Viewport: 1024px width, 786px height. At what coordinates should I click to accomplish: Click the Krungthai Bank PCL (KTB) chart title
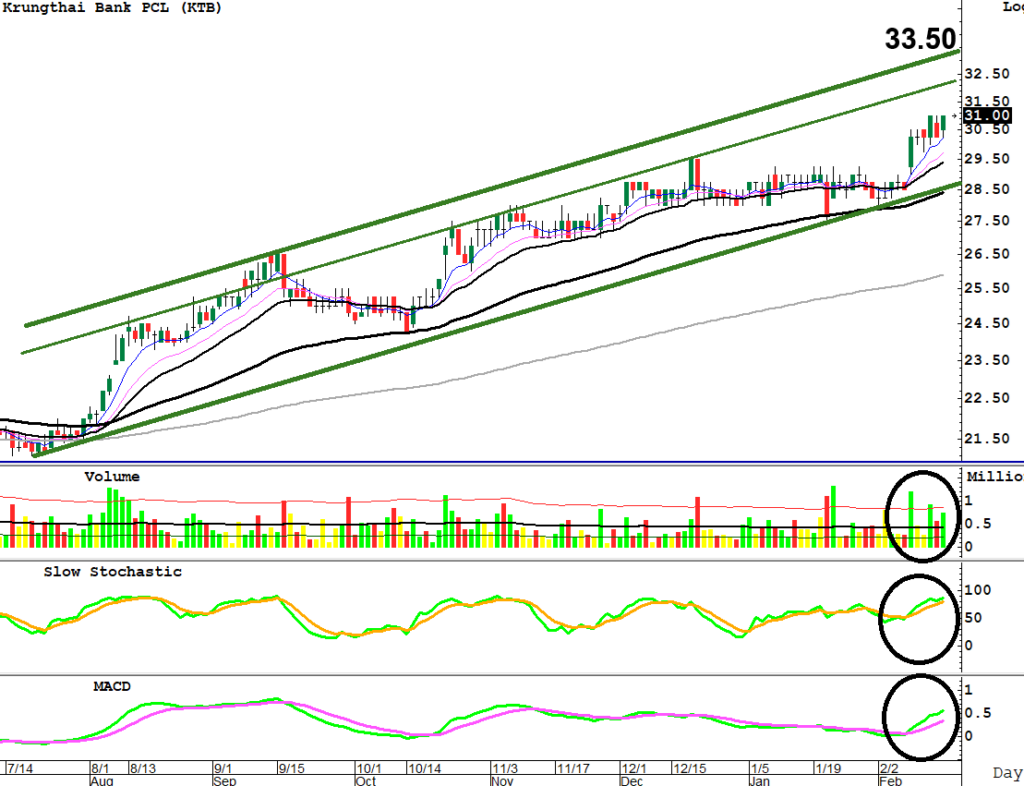point(112,8)
